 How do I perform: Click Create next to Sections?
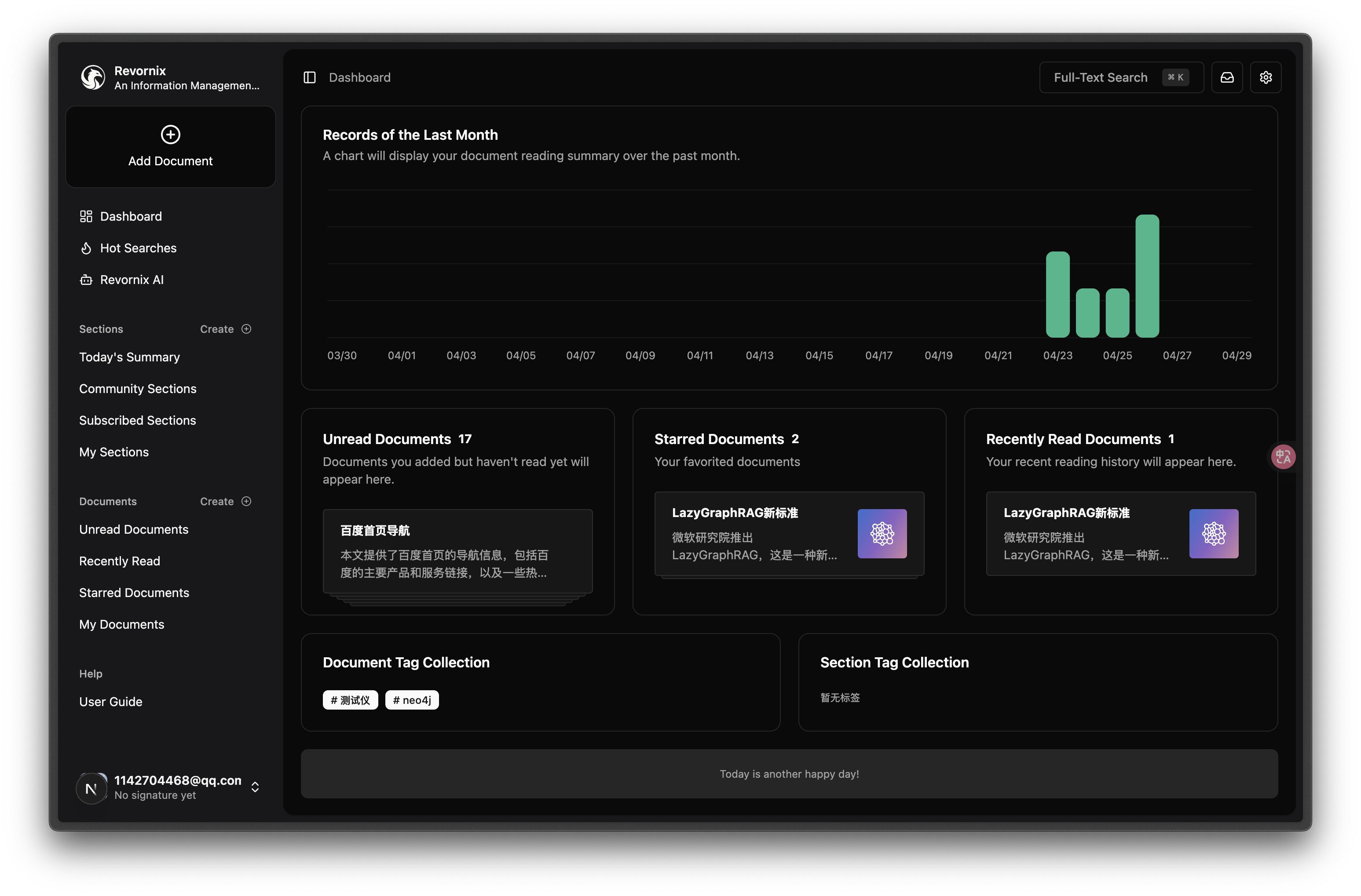point(217,328)
